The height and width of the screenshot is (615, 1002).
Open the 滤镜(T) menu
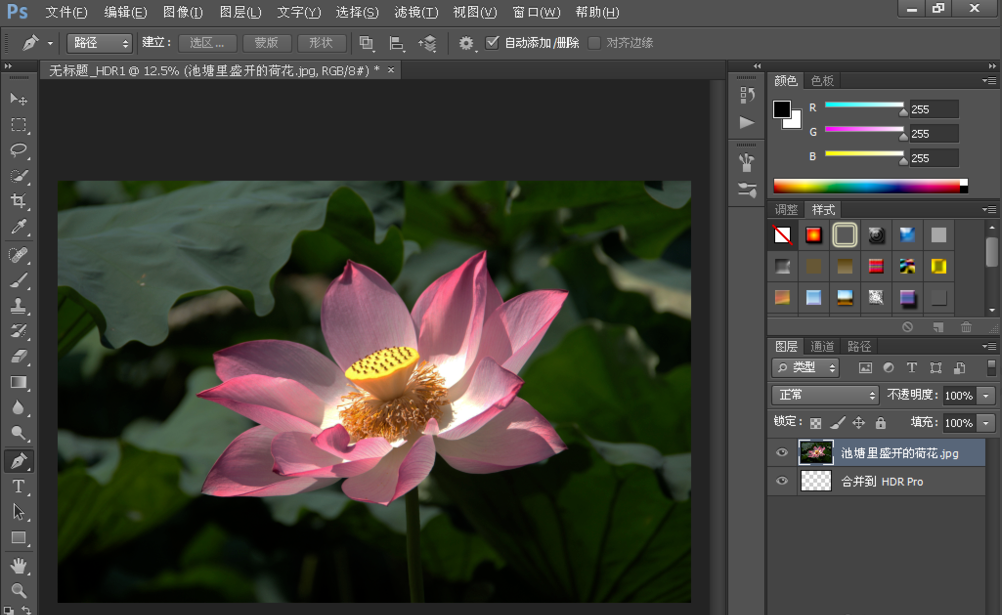pyautogui.click(x=416, y=12)
